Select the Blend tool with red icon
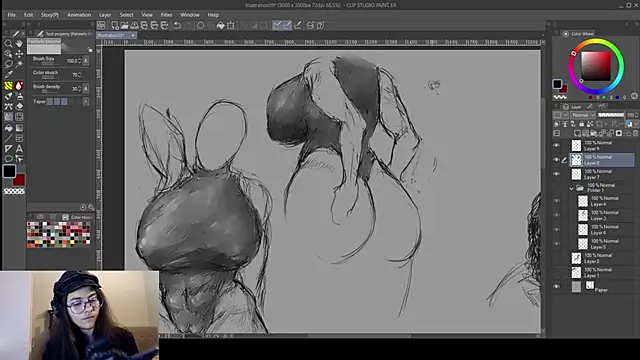This screenshot has height=360, width=640. 19,85
